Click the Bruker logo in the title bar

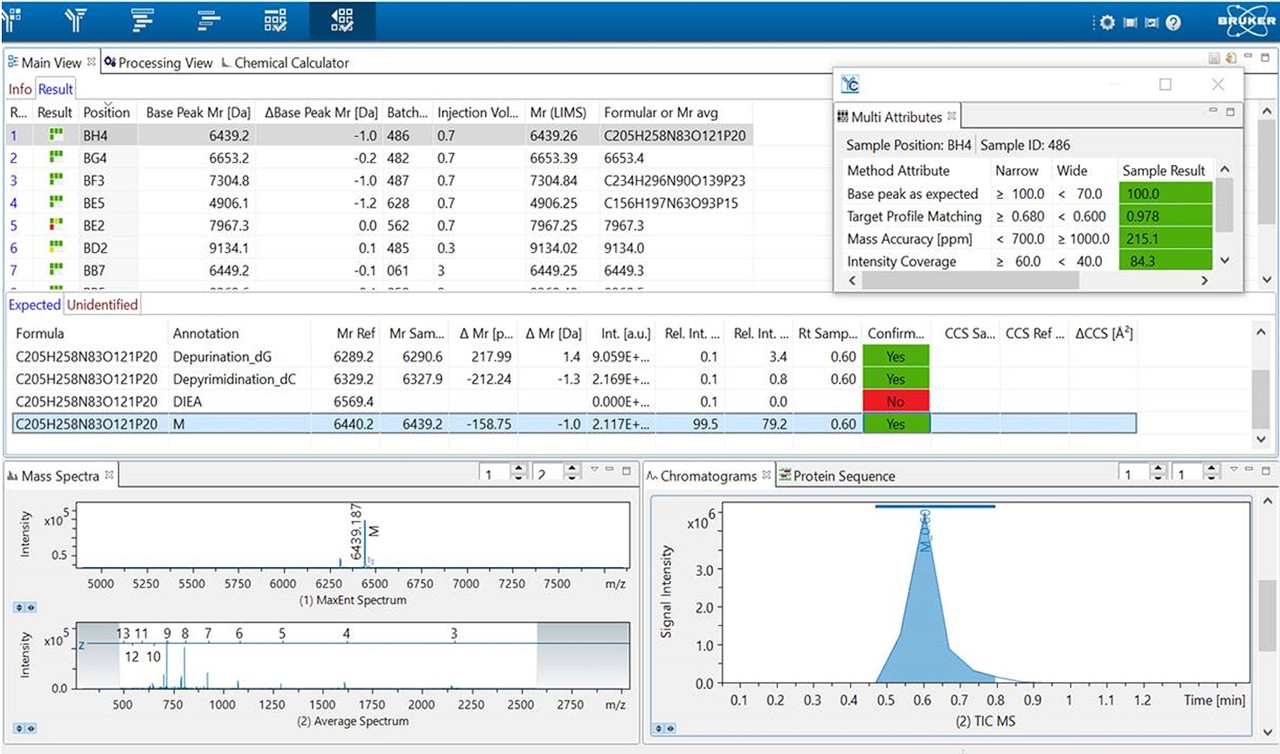click(1244, 19)
